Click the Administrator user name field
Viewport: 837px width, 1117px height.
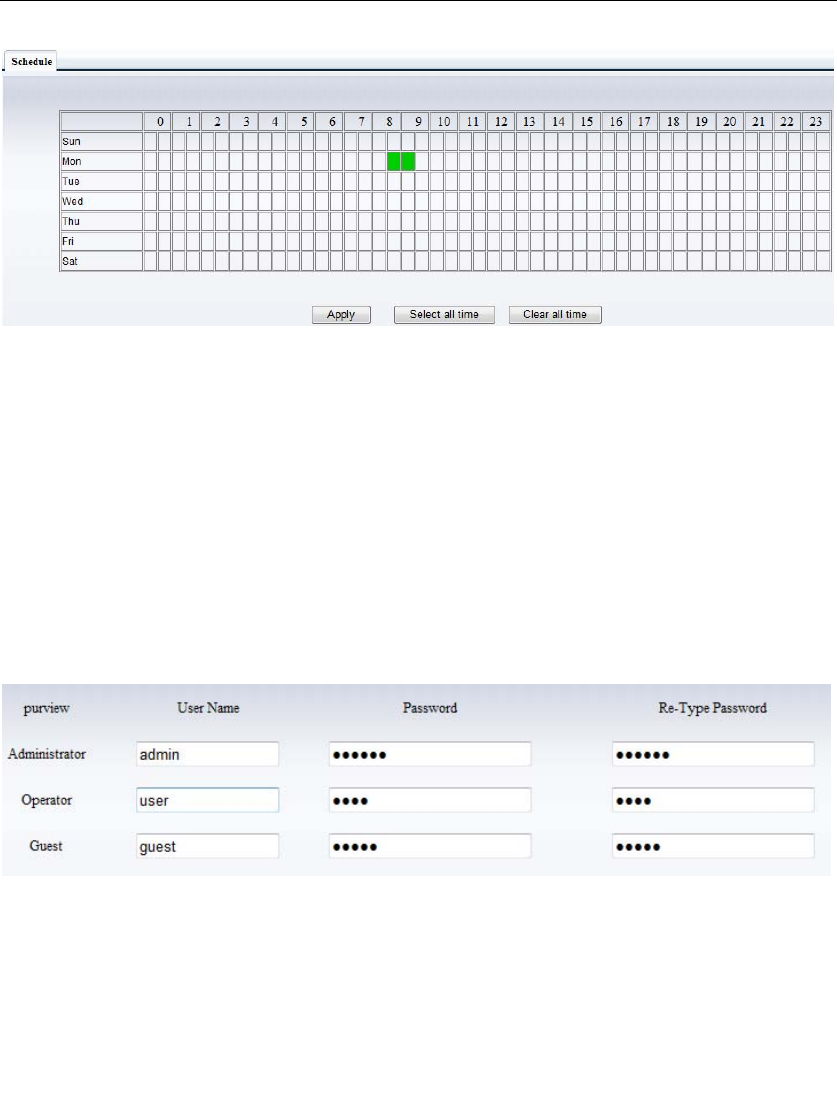207,754
